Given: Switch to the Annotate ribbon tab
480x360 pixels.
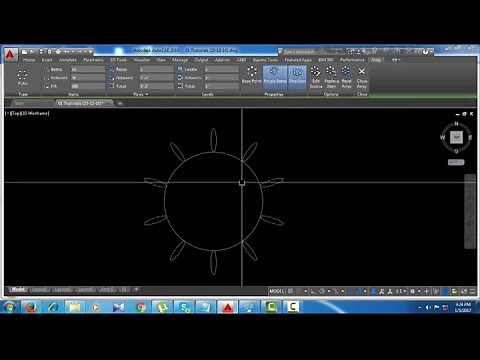Looking at the screenshot, I should (x=68, y=60).
